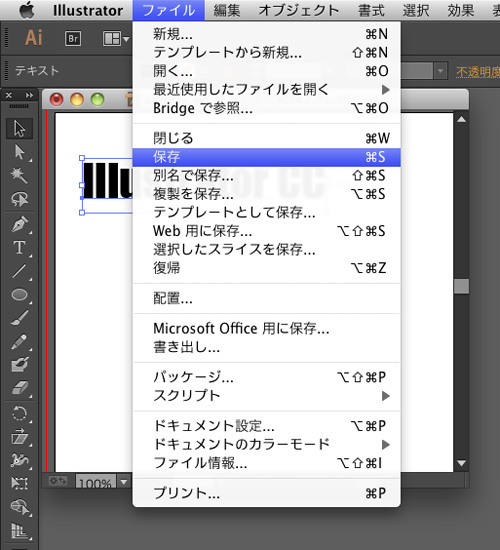This screenshot has width=500, height=550.
Task: Select the Paintbrush tool
Action: tap(20, 318)
